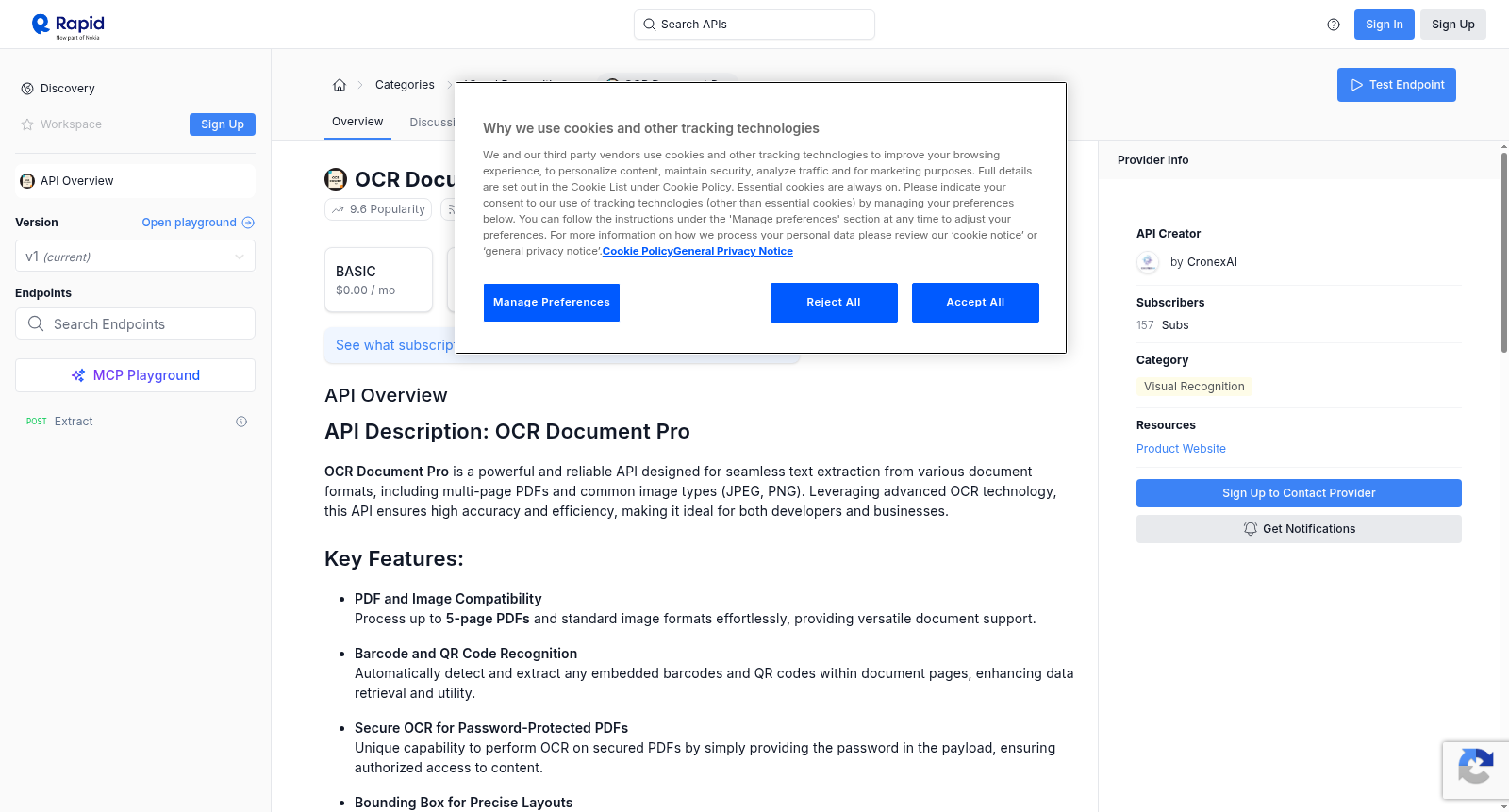Open Categories in the breadcrumb
The image size is (1509, 812).
pos(405,85)
